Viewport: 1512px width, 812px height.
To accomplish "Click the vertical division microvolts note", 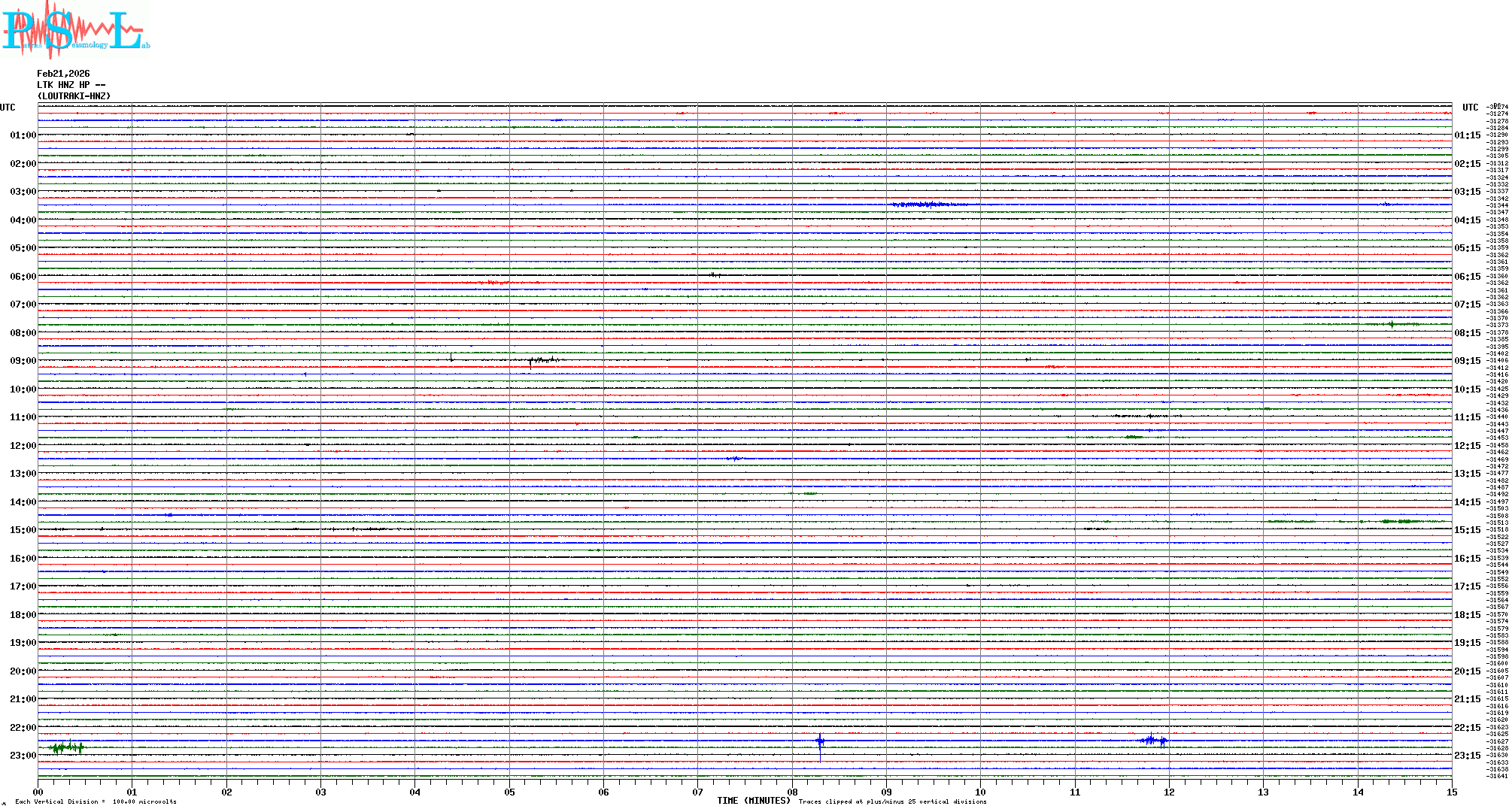I will (96, 801).
